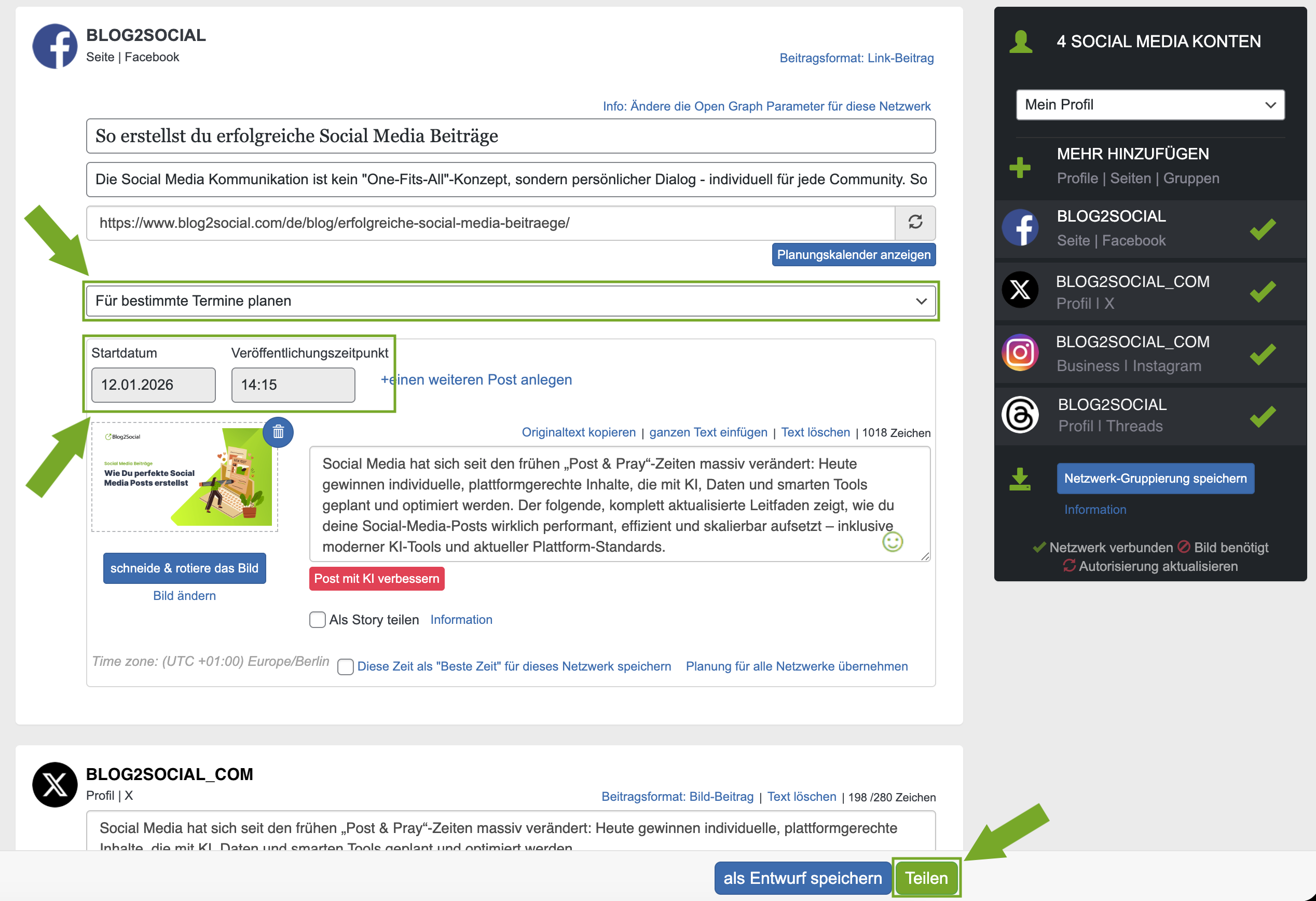The width and height of the screenshot is (1316, 901).
Task: Click the Facebook icon in sidebar accounts
Action: click(x=1020, y=228)
